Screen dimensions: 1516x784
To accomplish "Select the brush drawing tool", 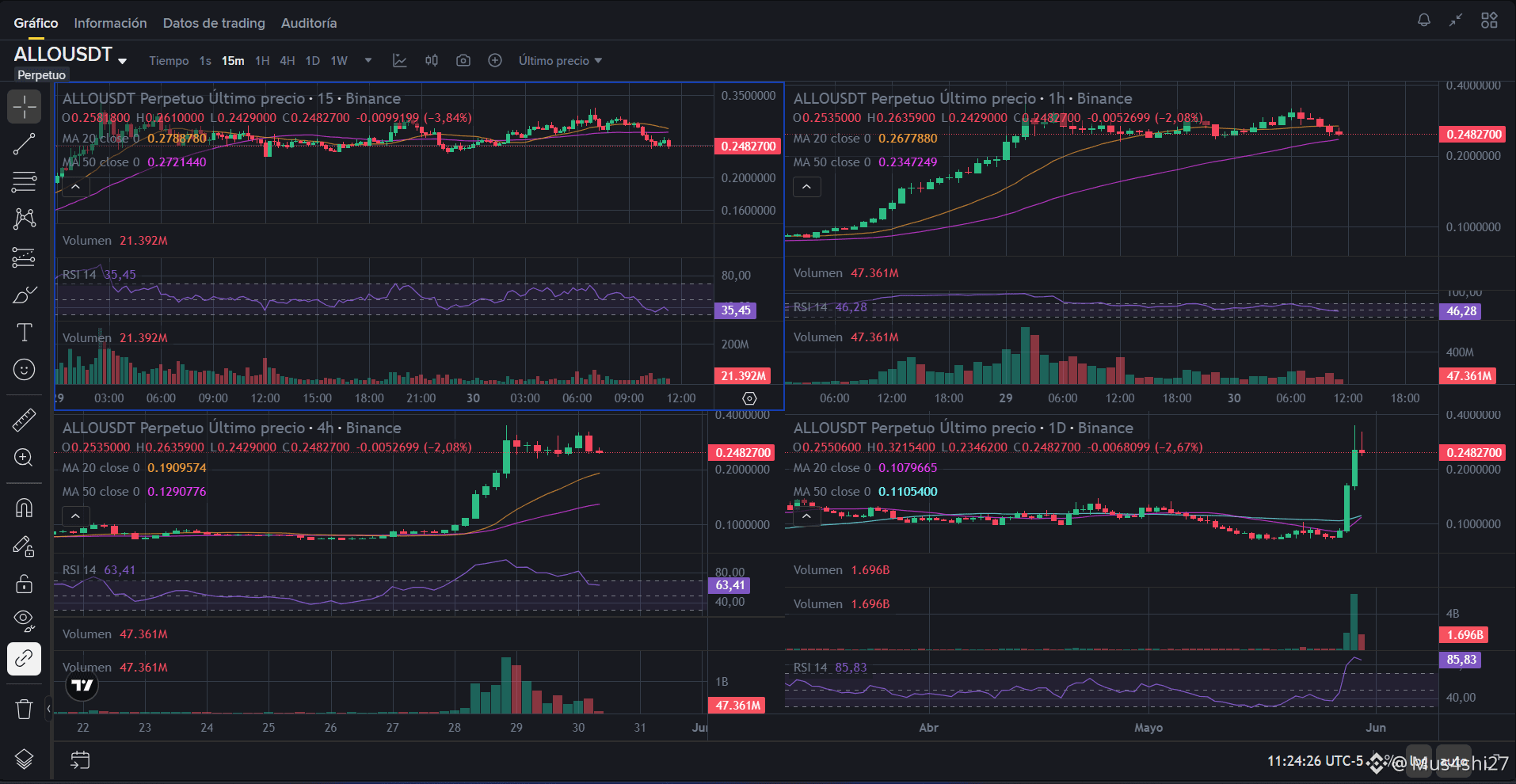I will 25,295.
